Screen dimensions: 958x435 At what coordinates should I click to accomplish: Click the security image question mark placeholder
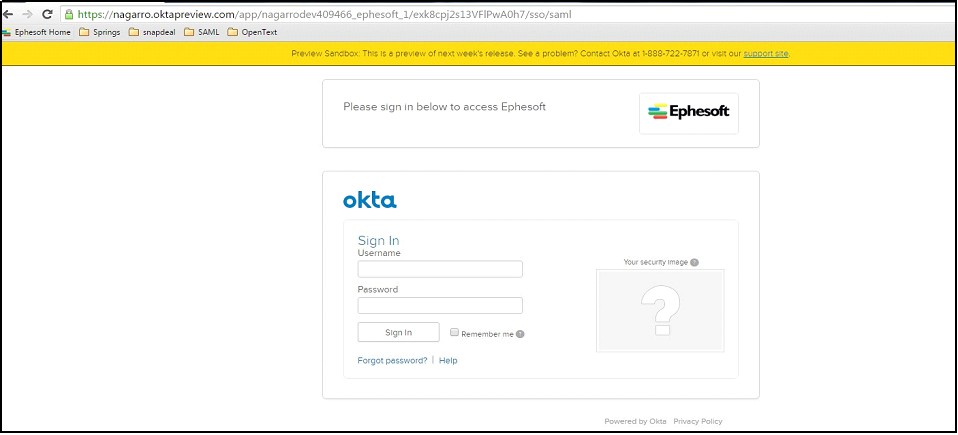(x=660, y=310)
